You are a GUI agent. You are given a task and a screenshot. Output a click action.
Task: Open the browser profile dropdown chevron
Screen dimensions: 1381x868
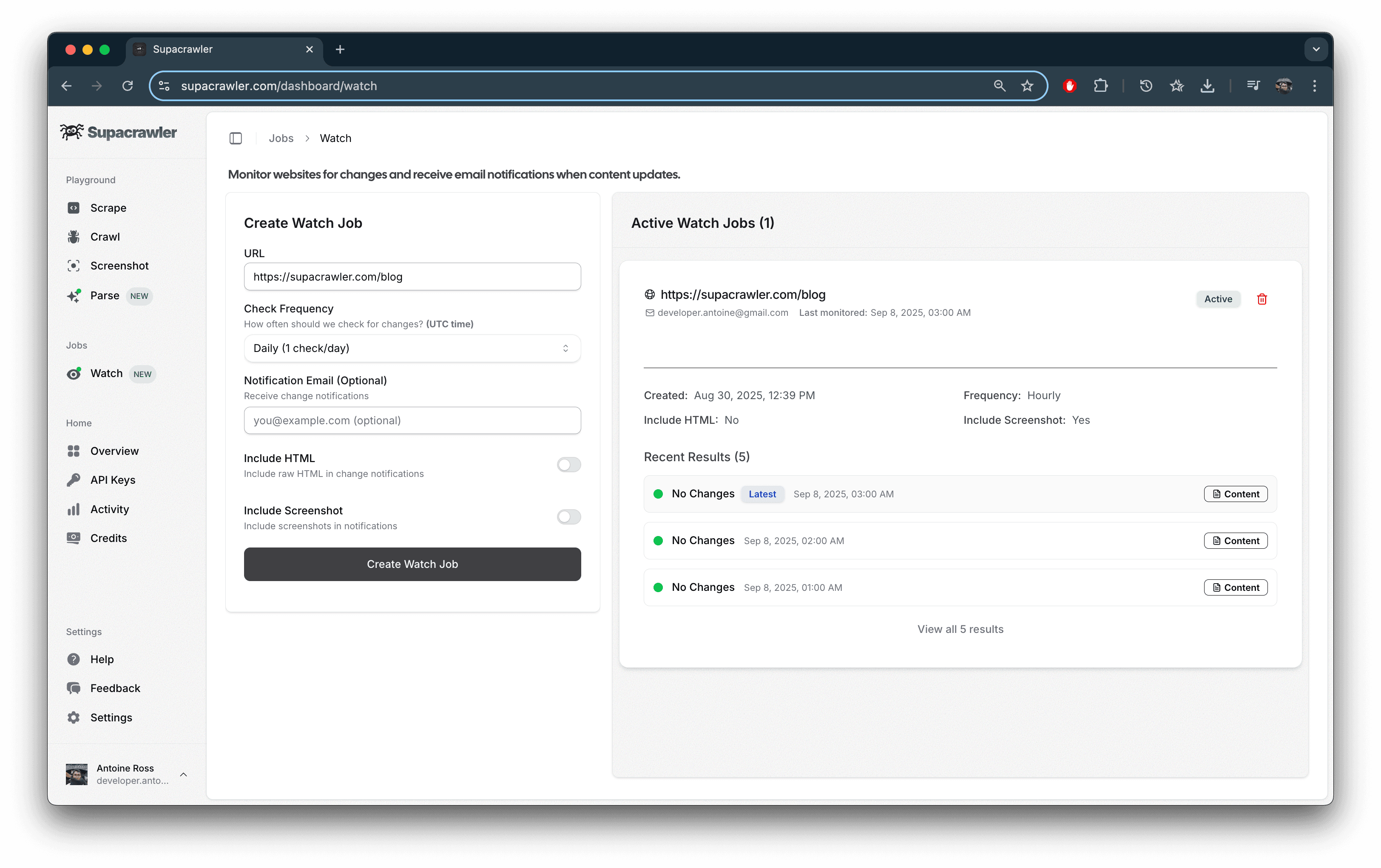1316,49
